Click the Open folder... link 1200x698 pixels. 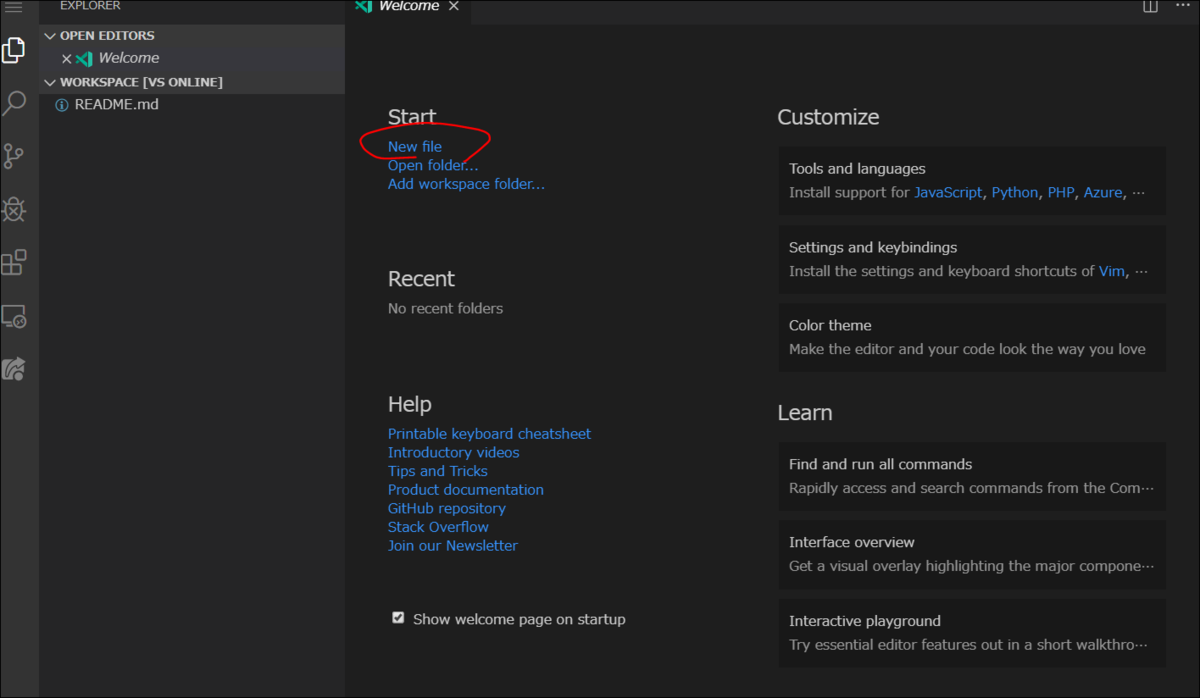click(x=433, y=165)
